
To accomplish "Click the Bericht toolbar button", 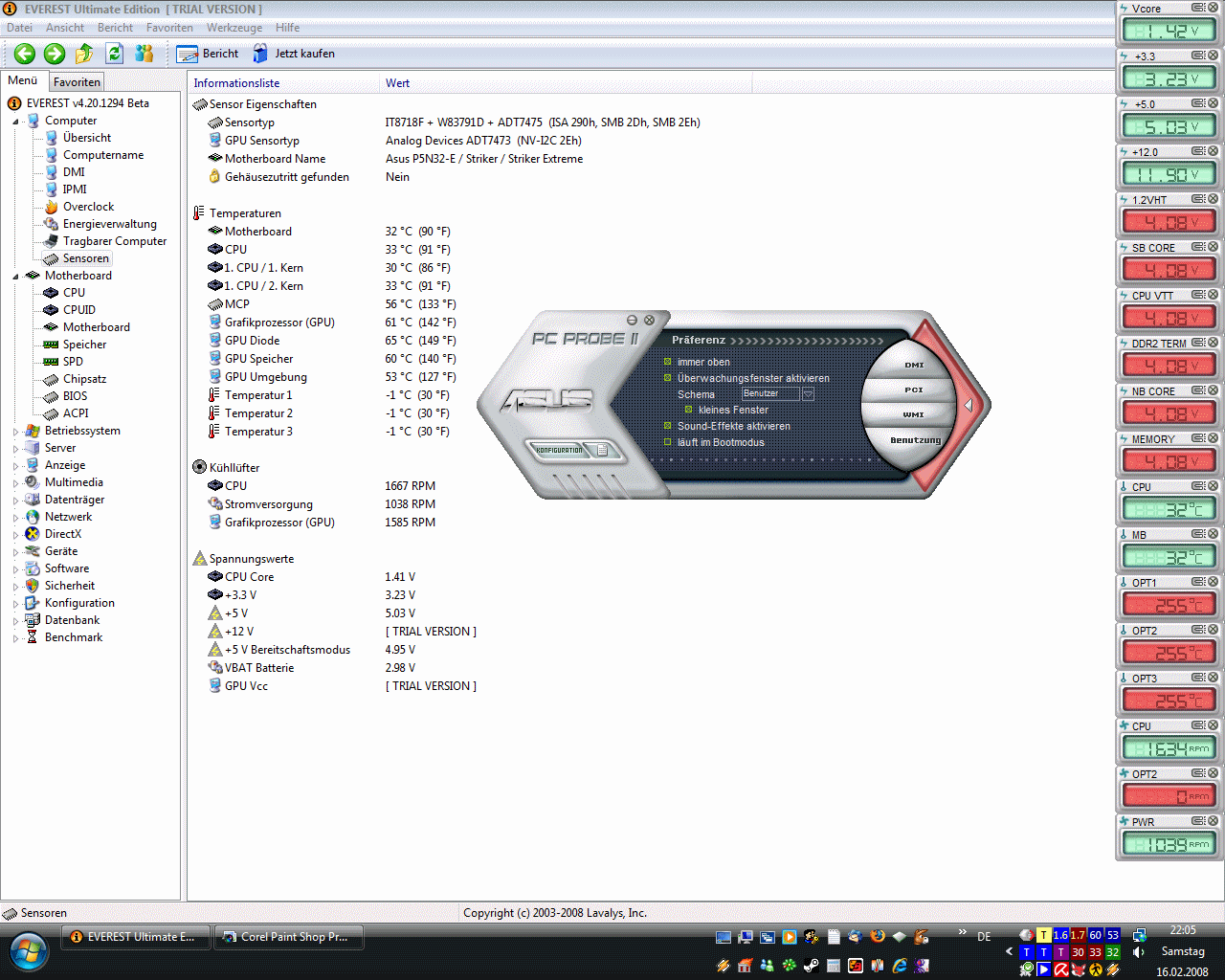I will tap(207, 54).
